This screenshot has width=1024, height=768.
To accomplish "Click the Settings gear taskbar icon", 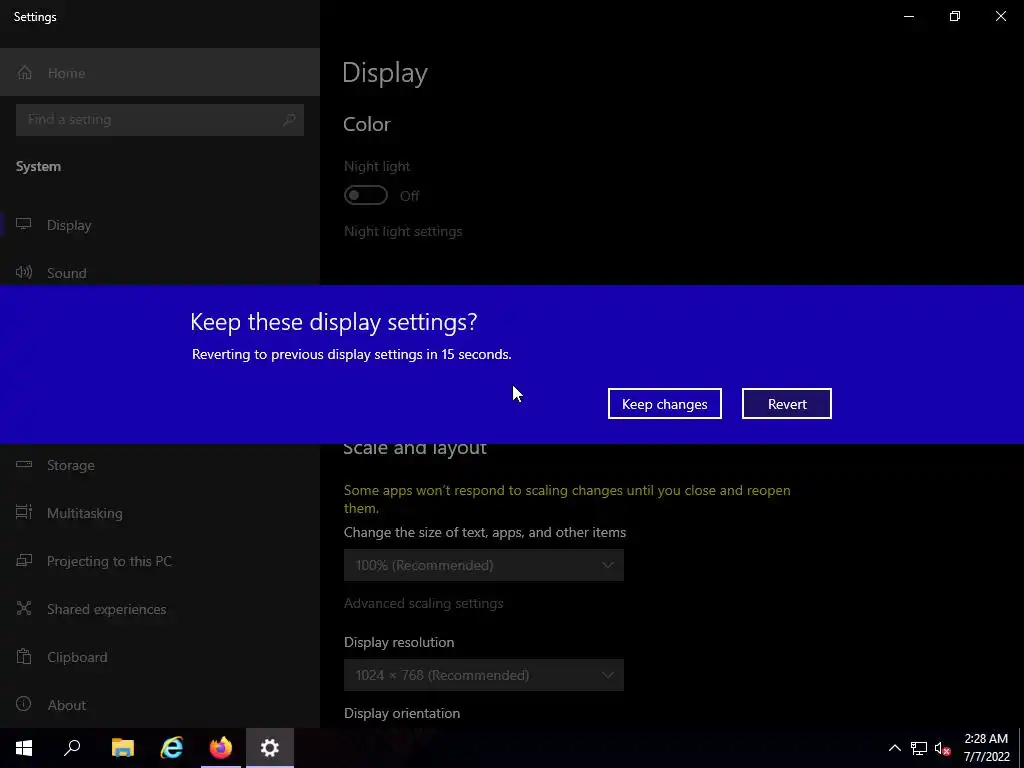I will tap(270, 748).
